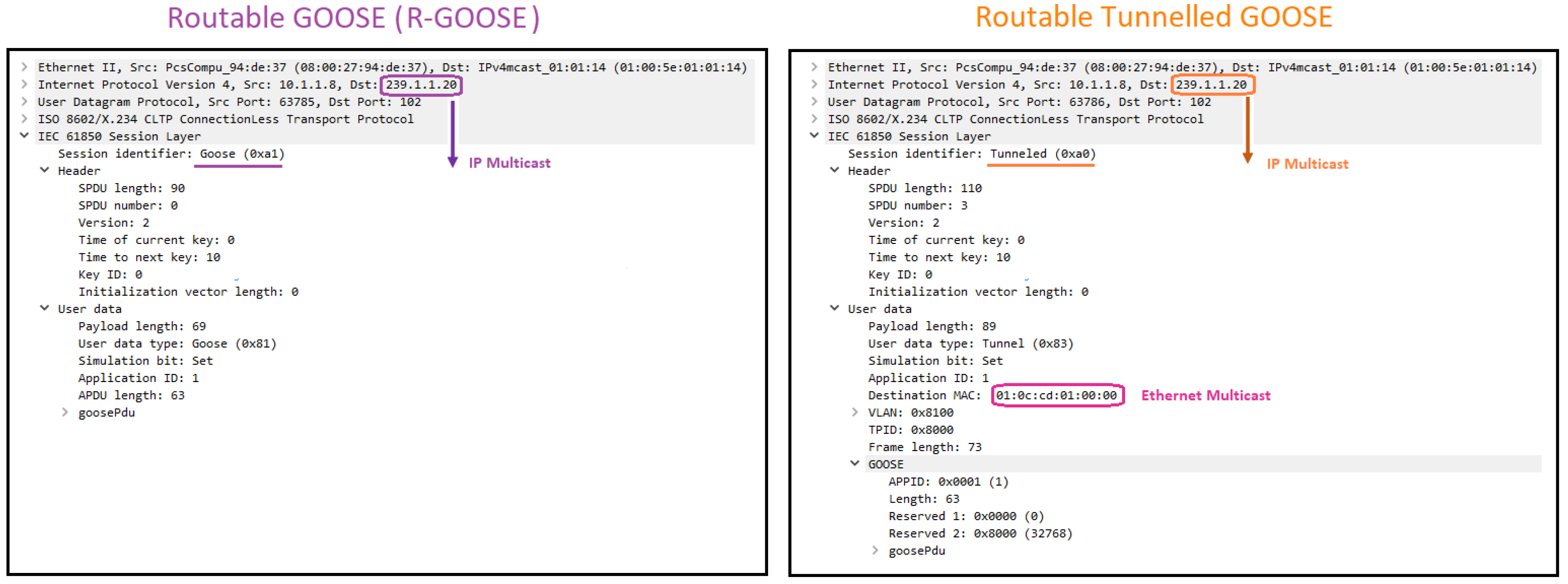Expand goosePdu in R-GOOSE panel
This screenshot has height=584, width=1568.
pos(65,412)
